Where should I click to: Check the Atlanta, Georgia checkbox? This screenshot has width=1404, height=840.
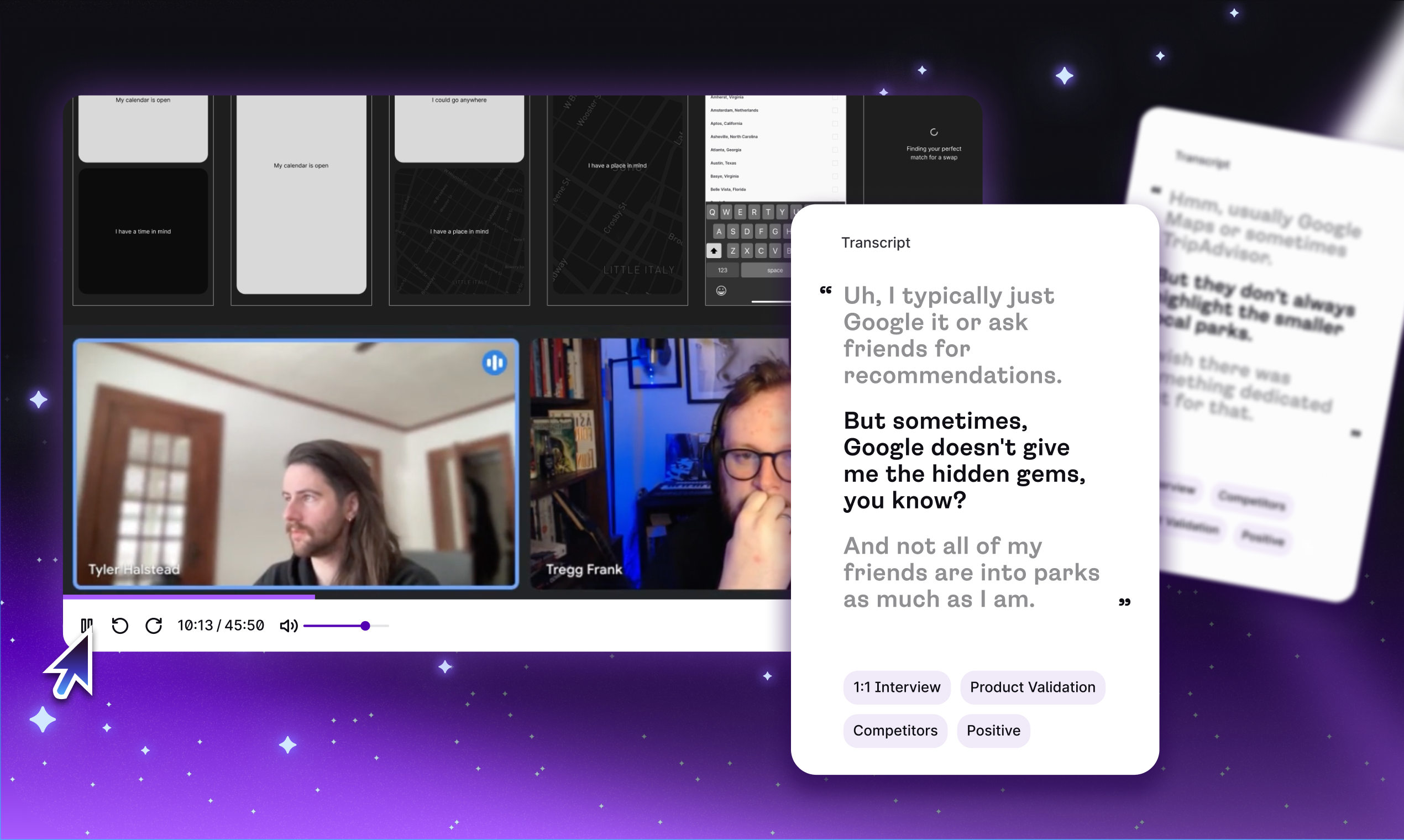click(x=835, y=150)
